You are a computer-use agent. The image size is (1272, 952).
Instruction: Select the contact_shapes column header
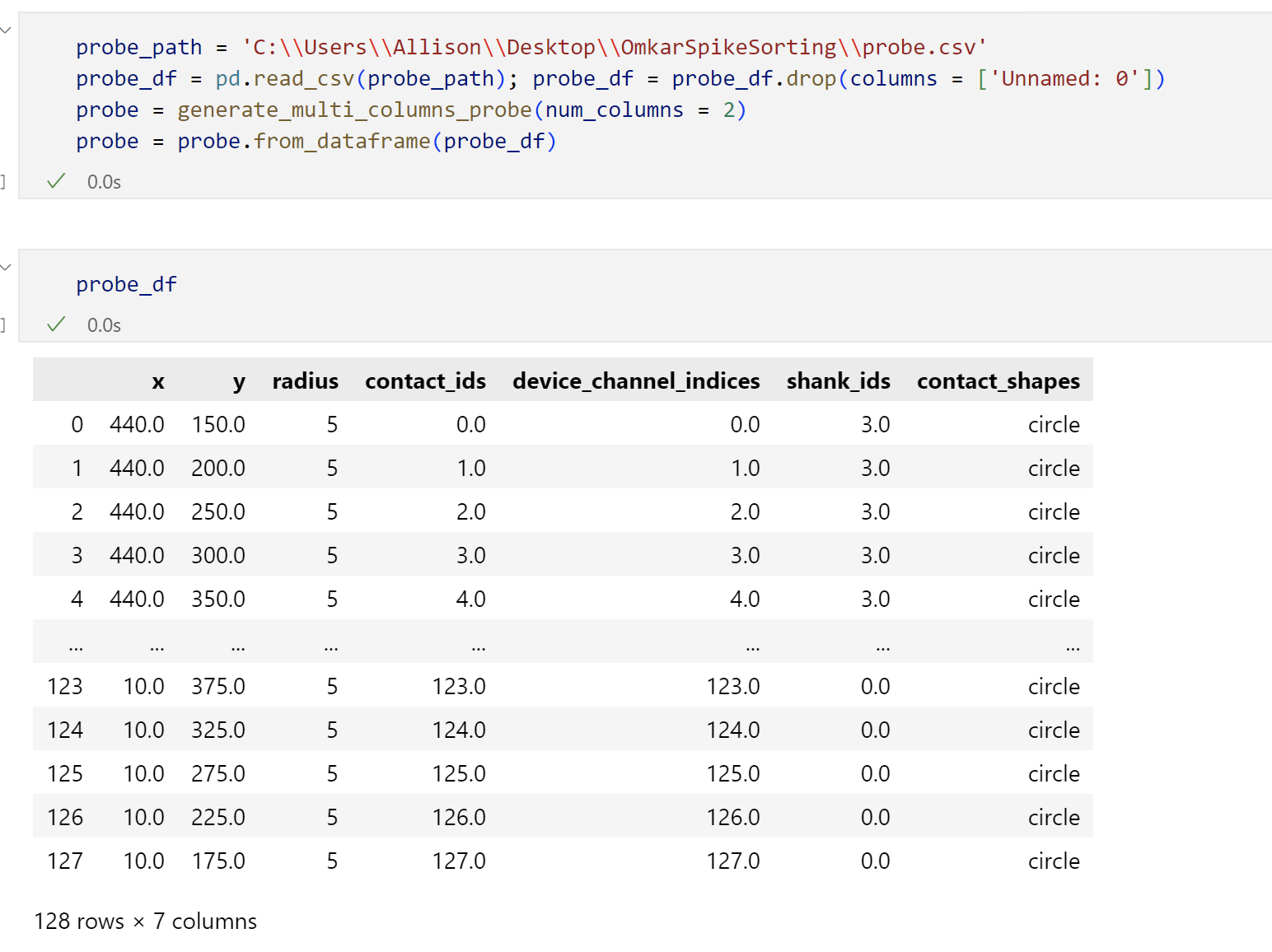click(x=998, y=380)
